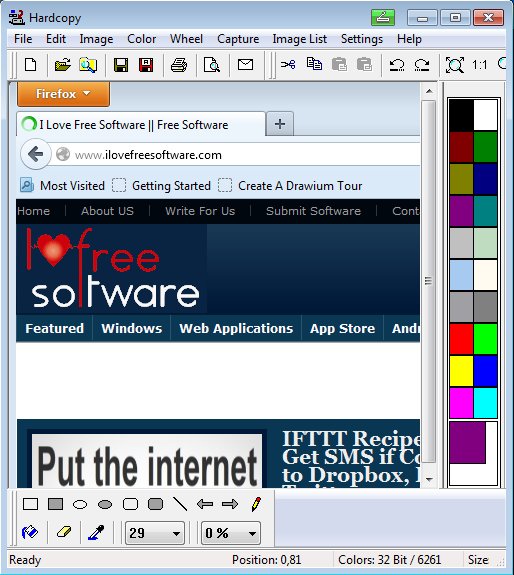Click the red Save As floppy icon
Screen dimensions: 514x575
click(x=146, y=65)
